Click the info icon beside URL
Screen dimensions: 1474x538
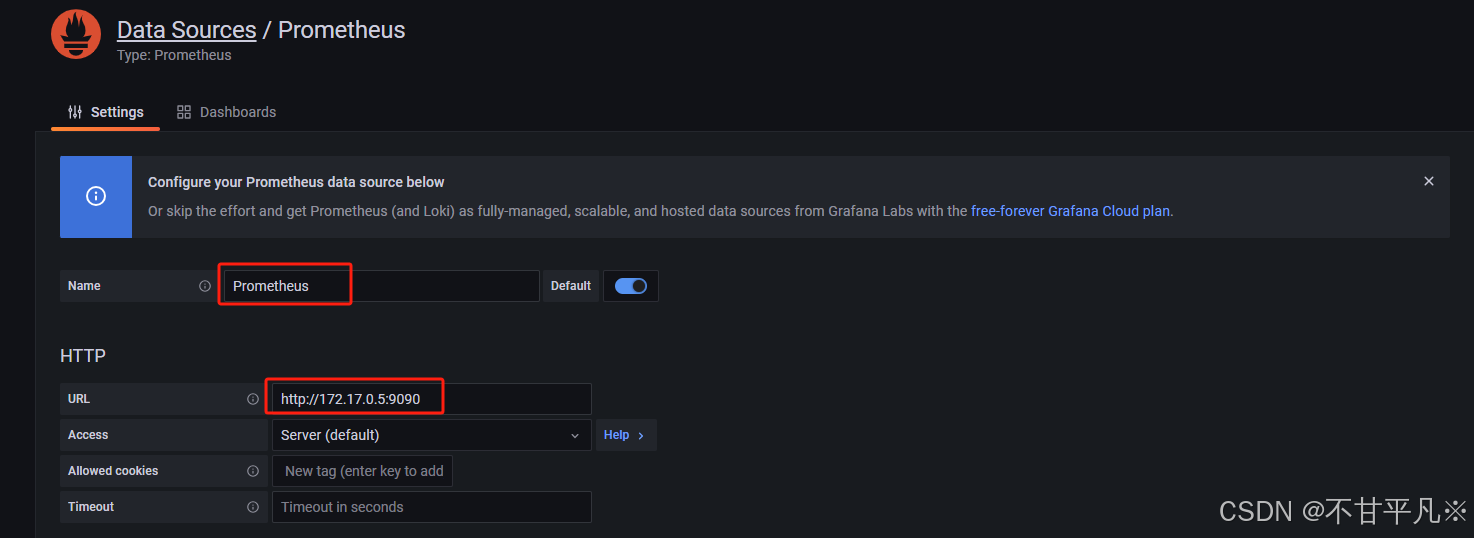click(253, 399)
